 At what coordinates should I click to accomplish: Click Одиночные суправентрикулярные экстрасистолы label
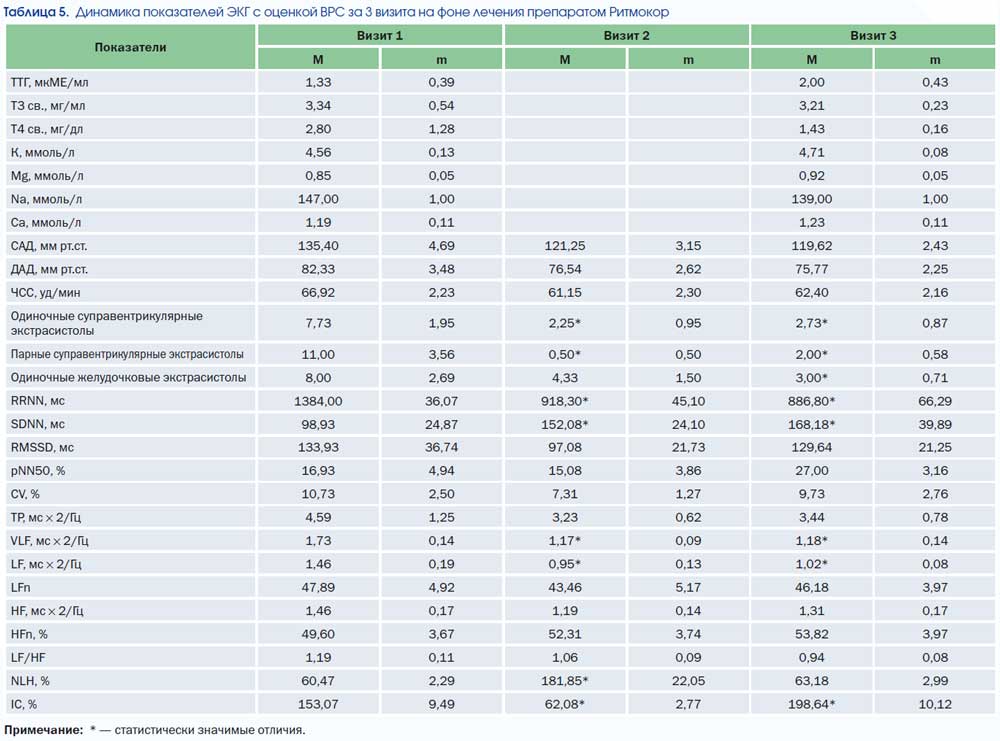coord(107,323)
